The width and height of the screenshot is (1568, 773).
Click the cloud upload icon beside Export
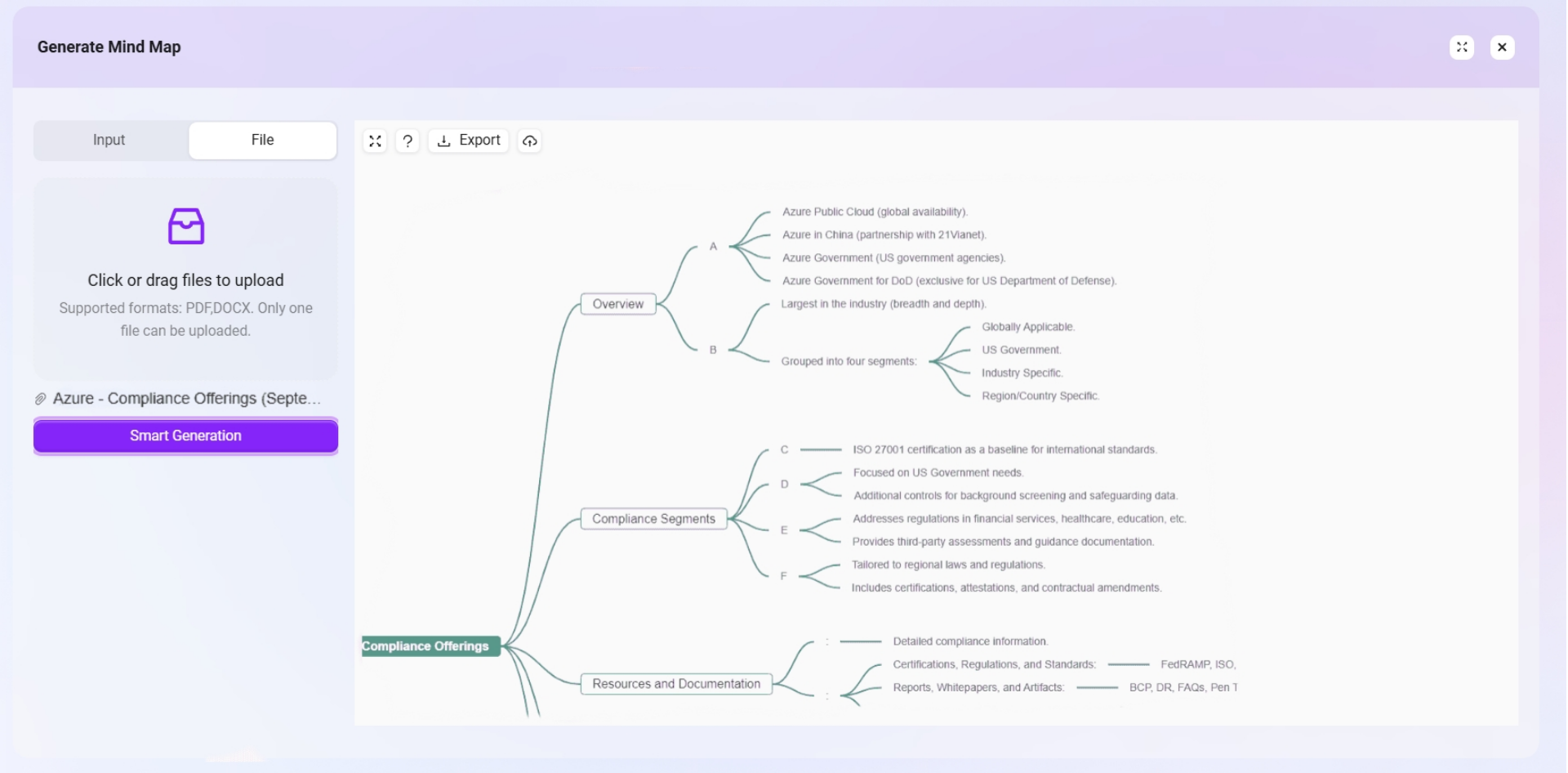[x=530, y=141]
